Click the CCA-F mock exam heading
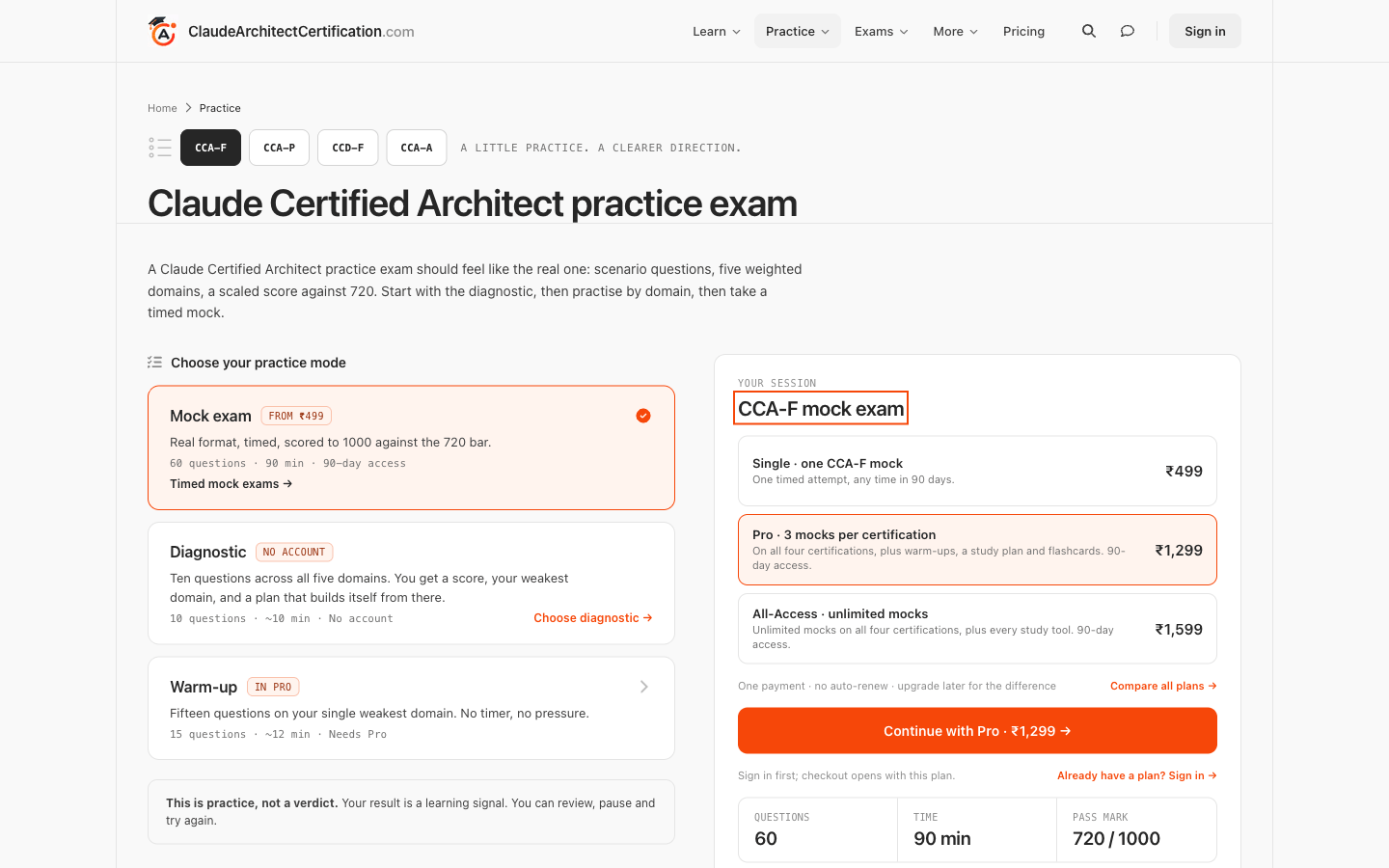Image resolution: width=1389 pixels, height=868 pixels. click(821, 408)
